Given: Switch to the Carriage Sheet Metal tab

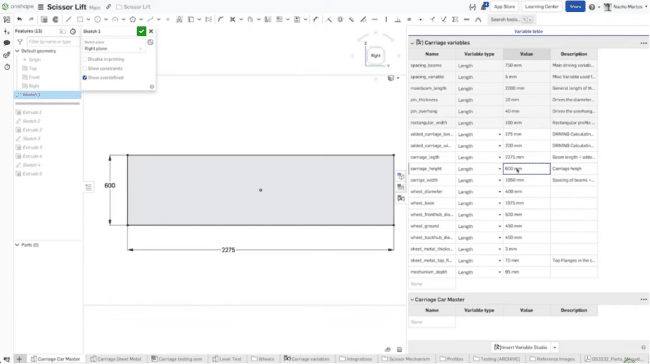Looking at the screenshot, I should (116, 359).
